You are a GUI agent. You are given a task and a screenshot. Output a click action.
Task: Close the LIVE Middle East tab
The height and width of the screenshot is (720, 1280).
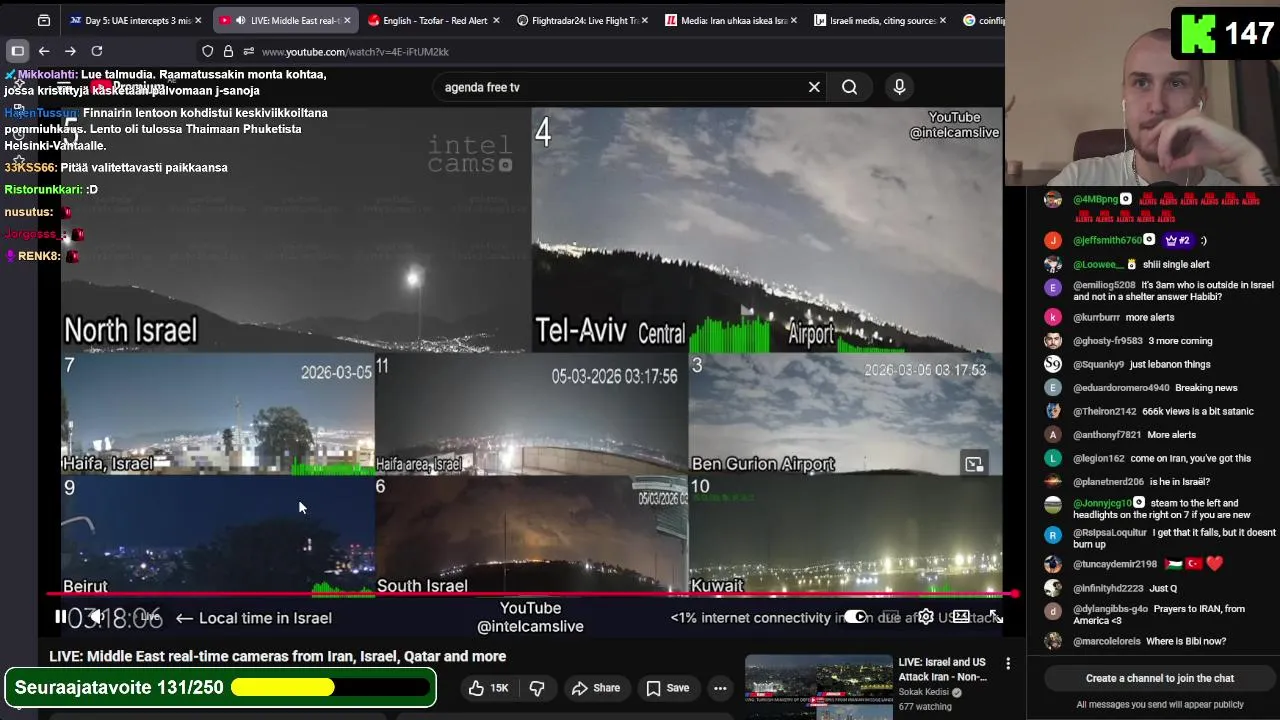[347, 20]
